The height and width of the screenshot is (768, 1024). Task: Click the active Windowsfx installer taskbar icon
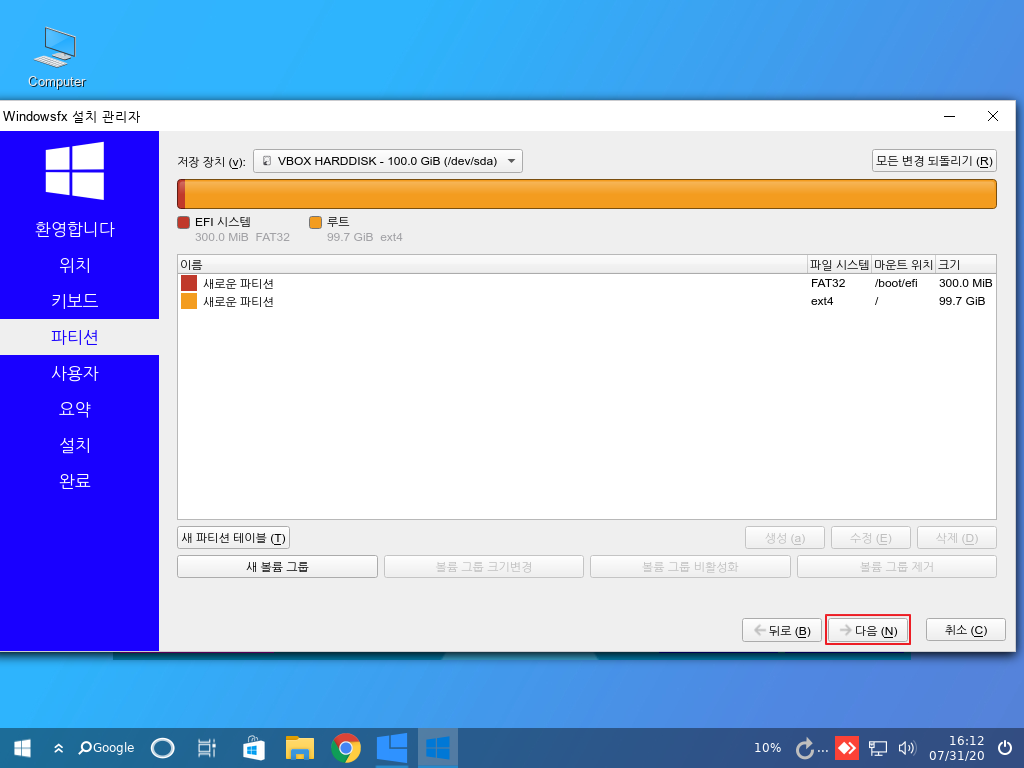pos(438,748)
